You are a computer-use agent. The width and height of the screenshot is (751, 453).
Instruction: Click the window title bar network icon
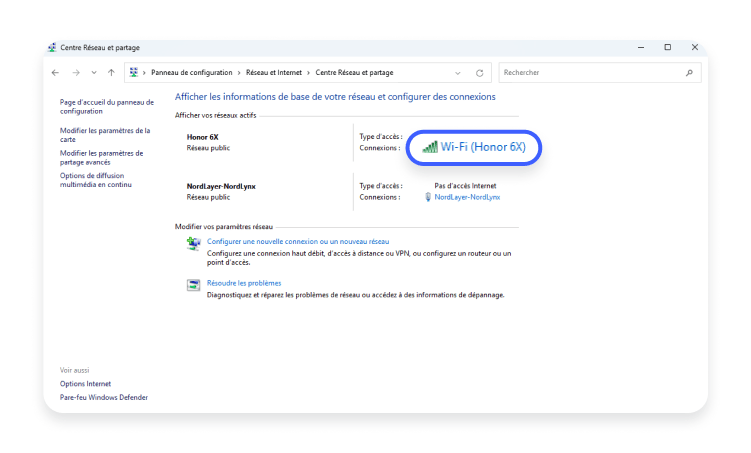(x=52, y=47)
